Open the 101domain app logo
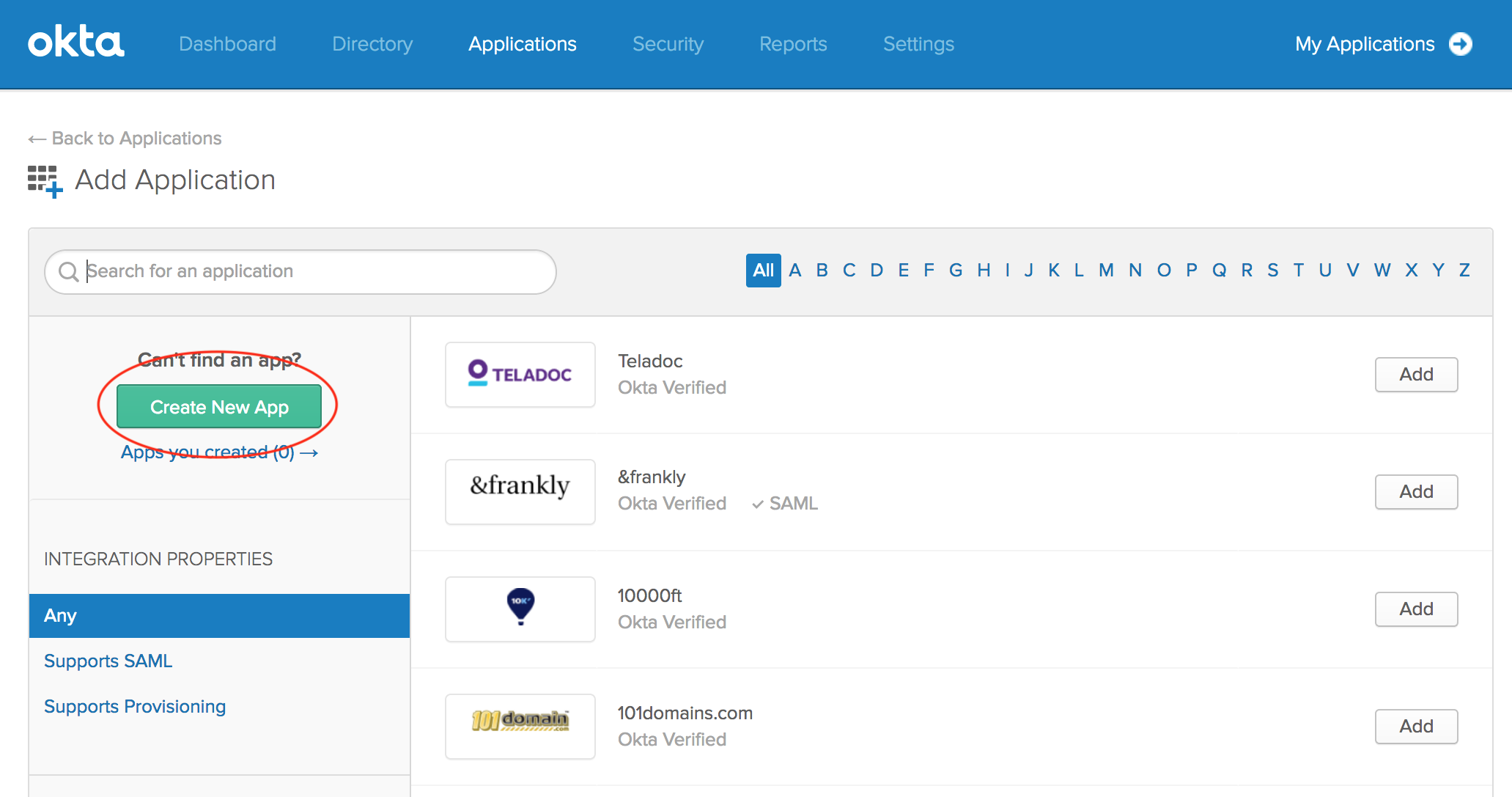This screenshot has height=797, width=1512. (x=520, y=727)
